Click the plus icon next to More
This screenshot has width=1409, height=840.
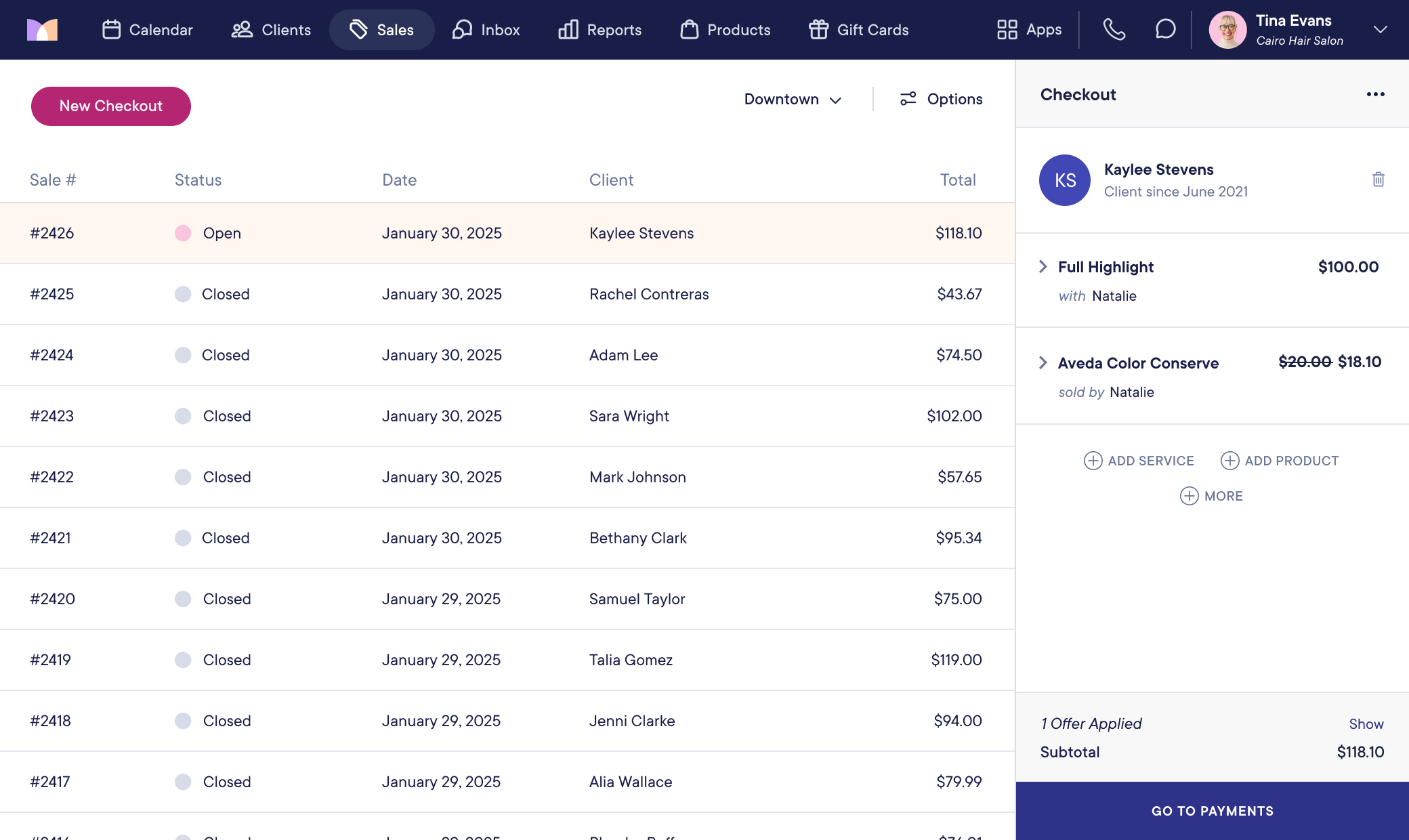pyautogui.click(x=1189, y=496)
